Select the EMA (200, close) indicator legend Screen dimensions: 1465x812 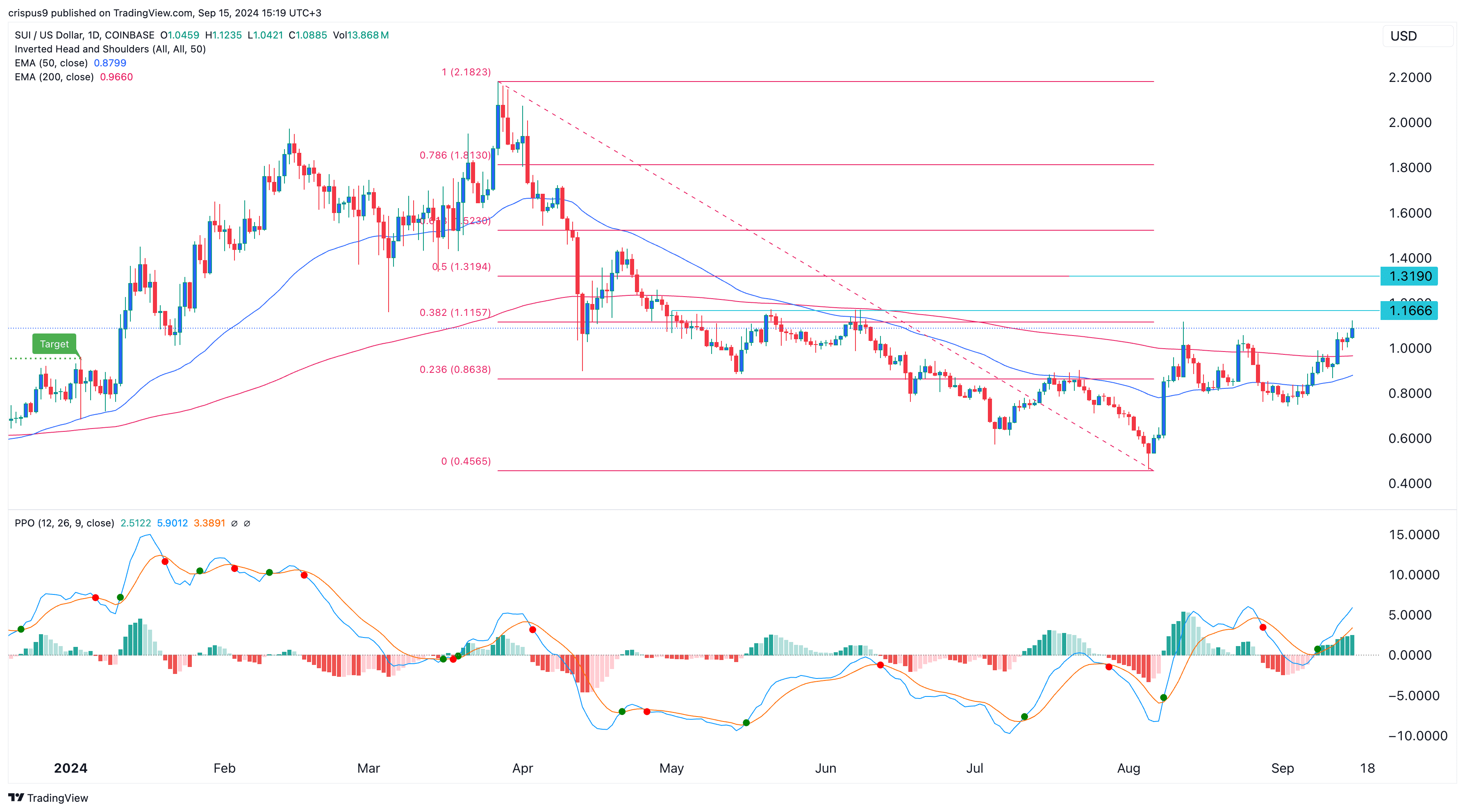pos(54,77)
